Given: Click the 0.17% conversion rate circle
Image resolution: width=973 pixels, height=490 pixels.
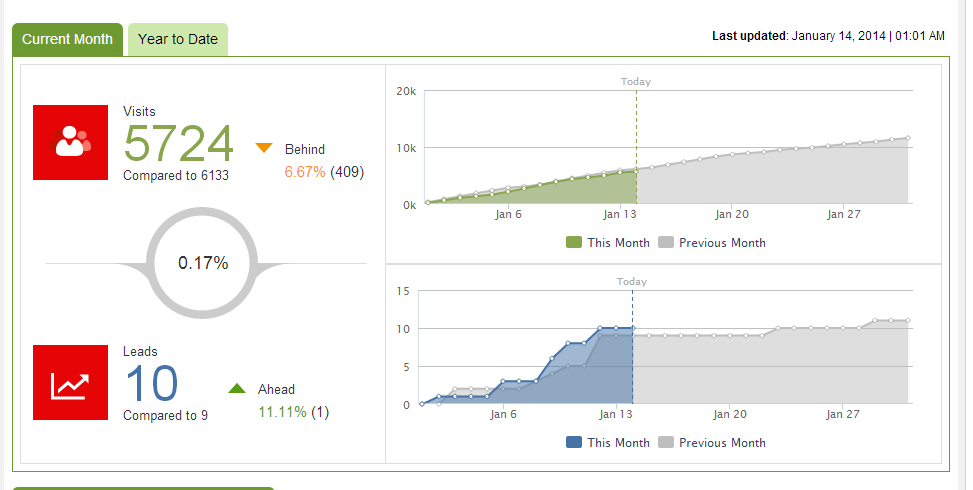Looking at the screenshot, I should click(x=202, y=263).
